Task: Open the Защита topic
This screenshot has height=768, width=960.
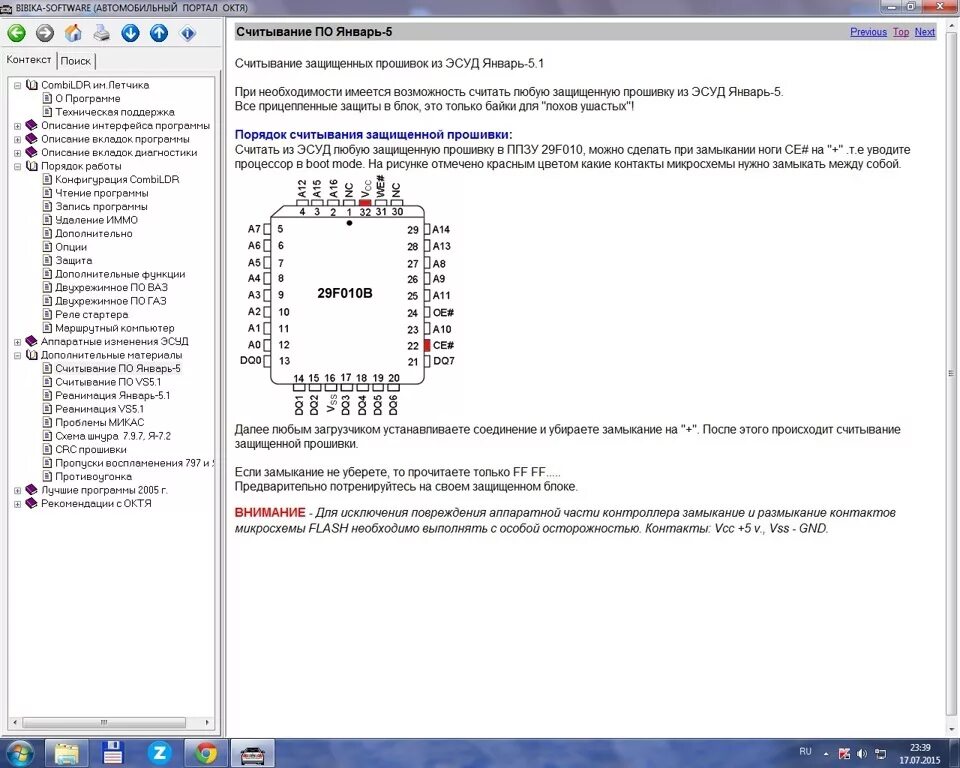Action: 73,260
